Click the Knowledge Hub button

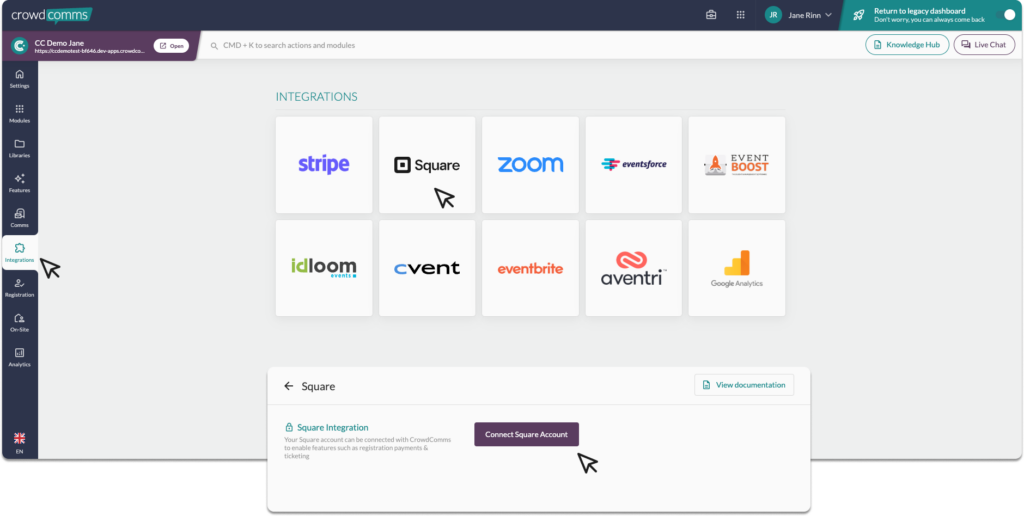pos(906,45)
